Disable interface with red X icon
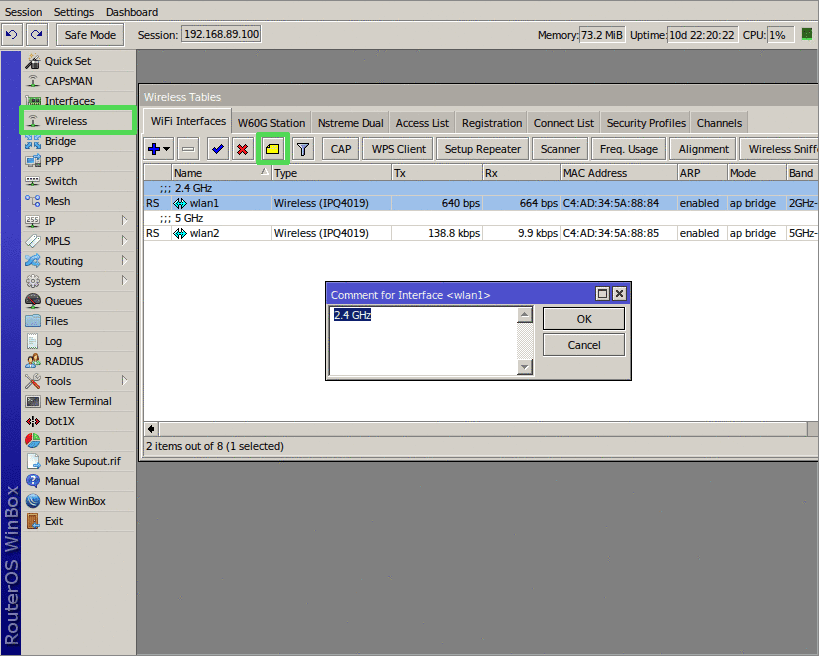The image size is (819, 656). click(242, 149)
